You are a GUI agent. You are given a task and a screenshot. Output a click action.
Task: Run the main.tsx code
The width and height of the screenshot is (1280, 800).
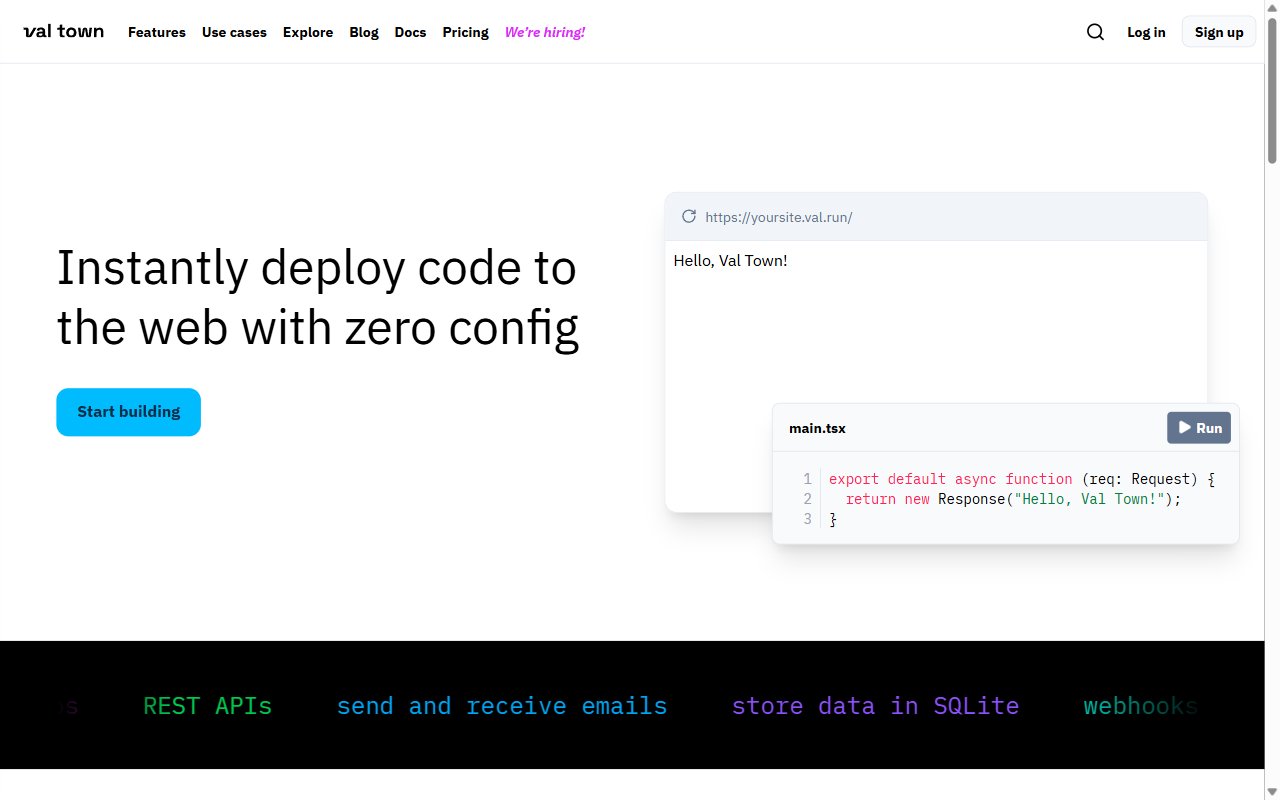(x=1199, y=428)
